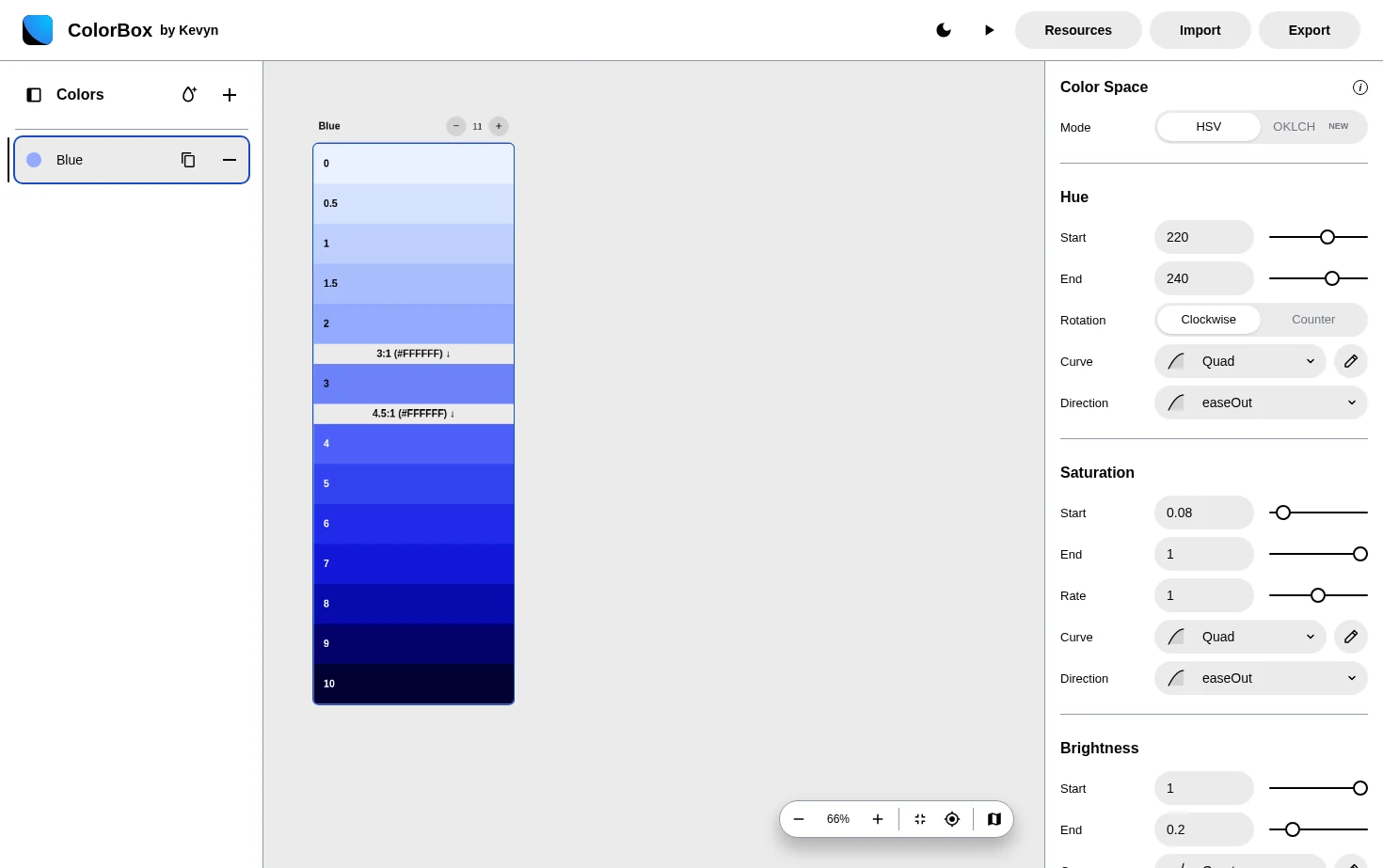Set hue rotation to Clockwise

(x=1209, y=320)
